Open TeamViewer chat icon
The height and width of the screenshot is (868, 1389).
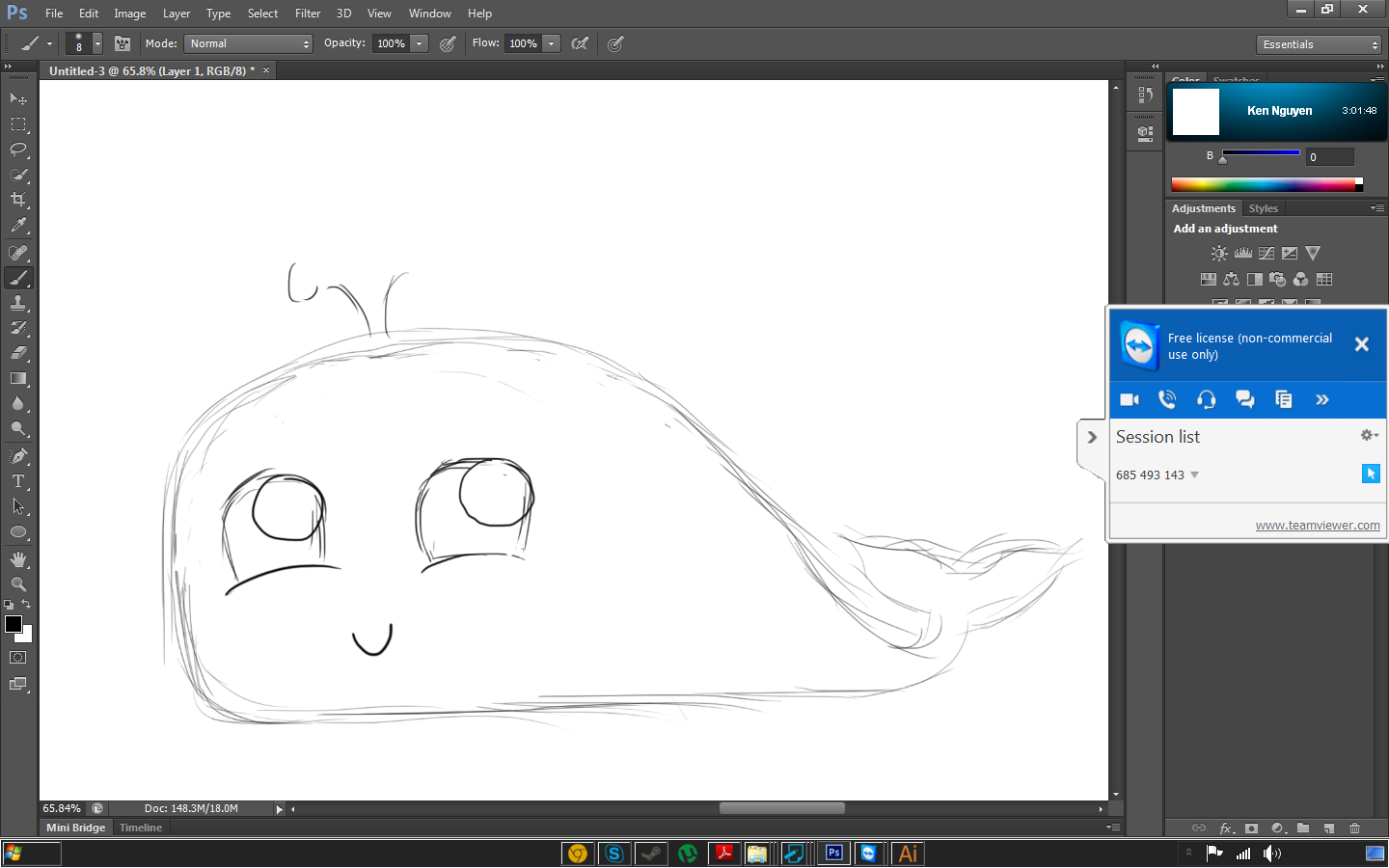(1245, 399)
